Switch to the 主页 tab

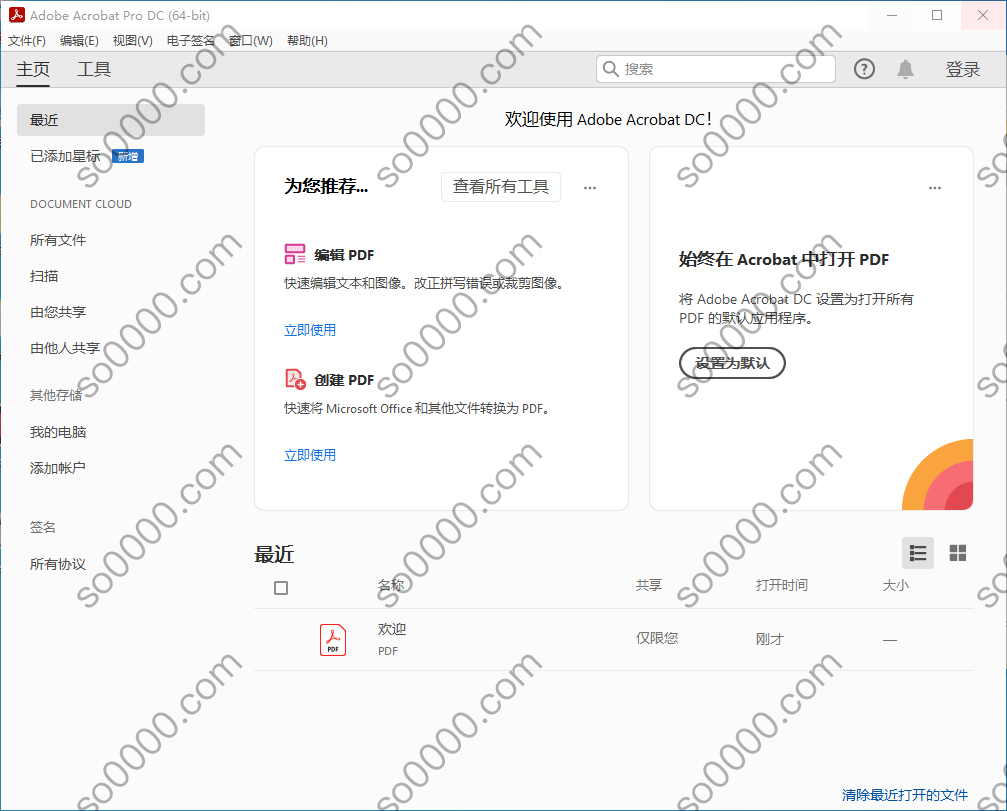pos(33,69)
